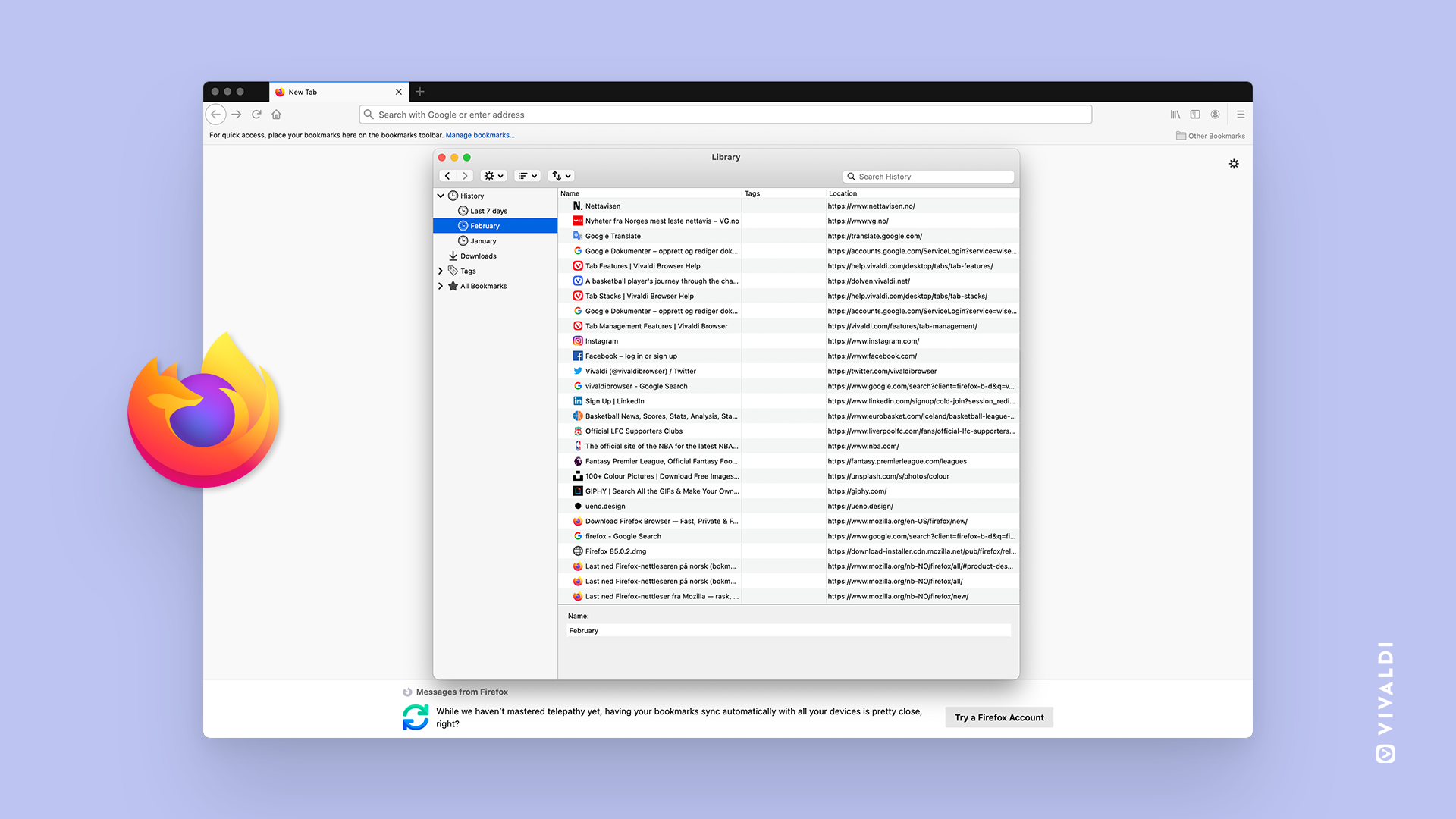Click the Downloads section in sidebar
The height and width of the screenshot is (819, 1456).
[476, 256]
